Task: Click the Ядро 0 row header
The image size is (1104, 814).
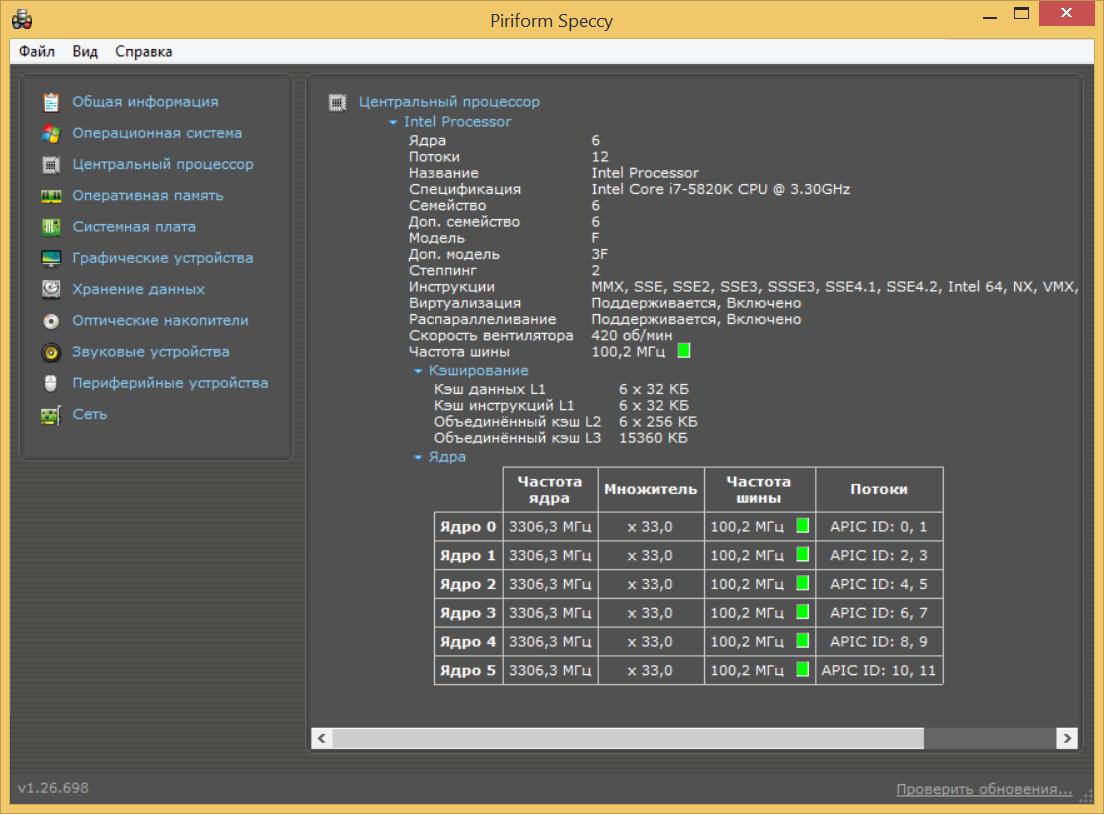Action: (468, 527)
